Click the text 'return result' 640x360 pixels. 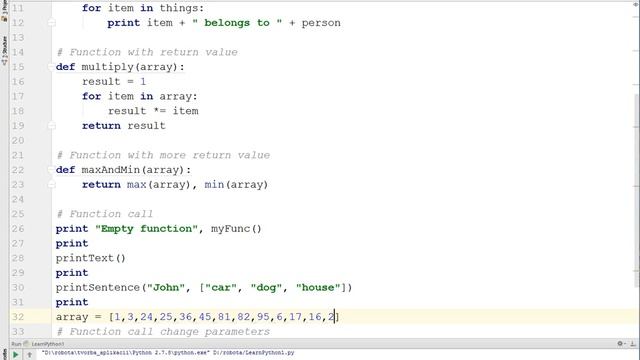tap(124, 126)
